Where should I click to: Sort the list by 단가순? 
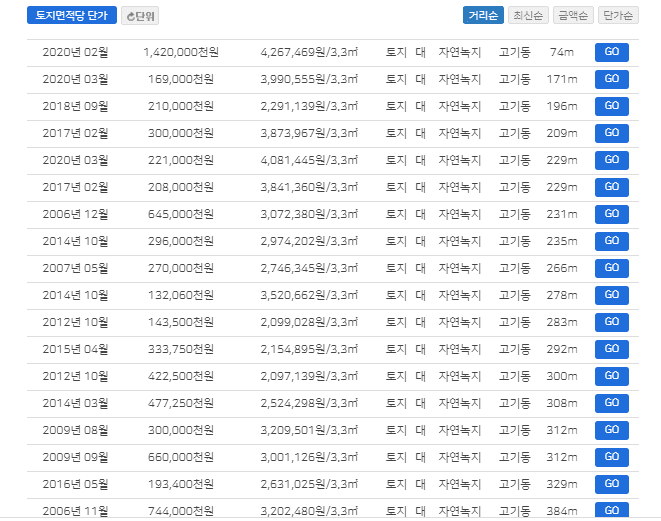(x=618, y=16)
